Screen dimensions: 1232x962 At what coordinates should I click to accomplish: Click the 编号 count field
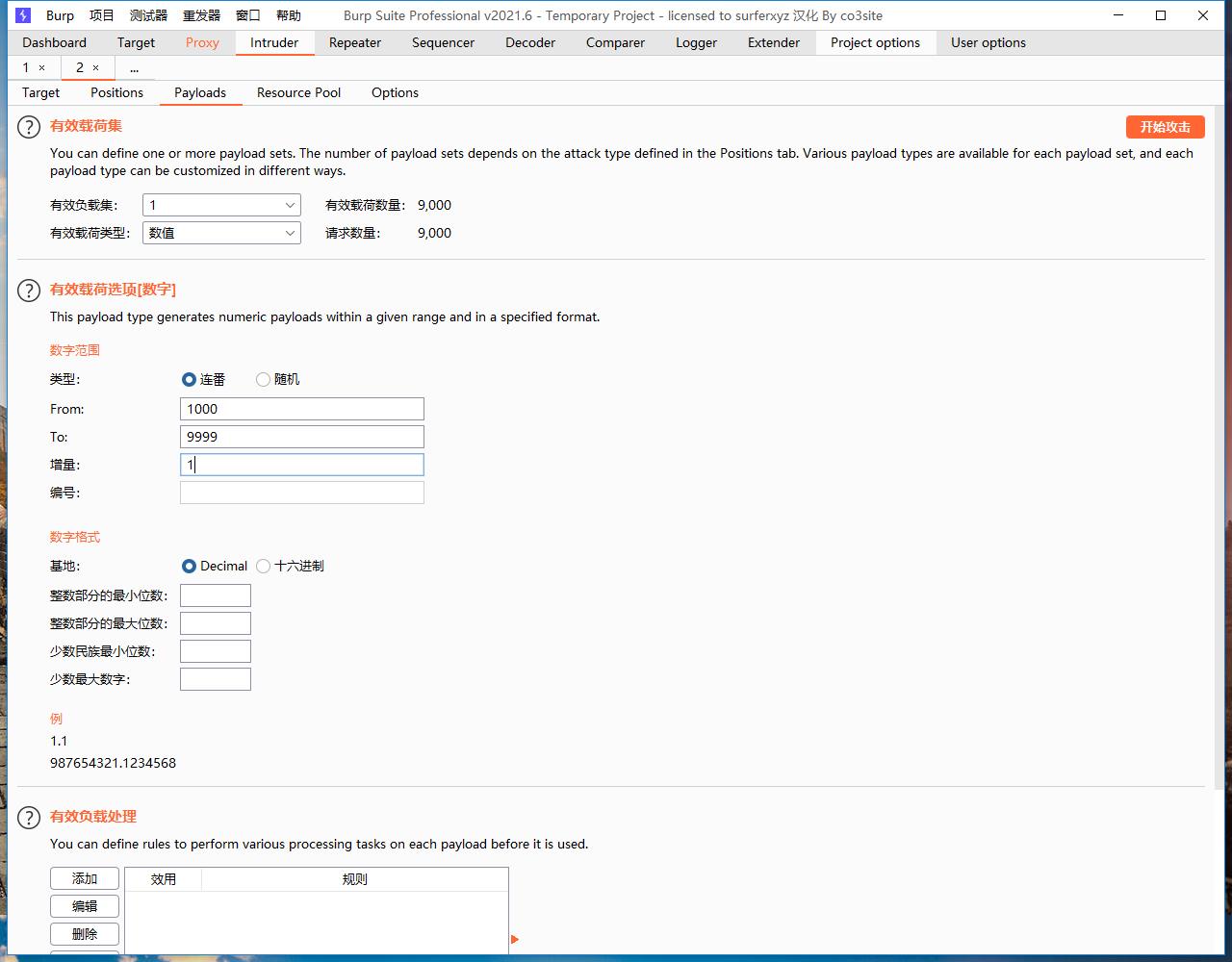tap(302, 493)
